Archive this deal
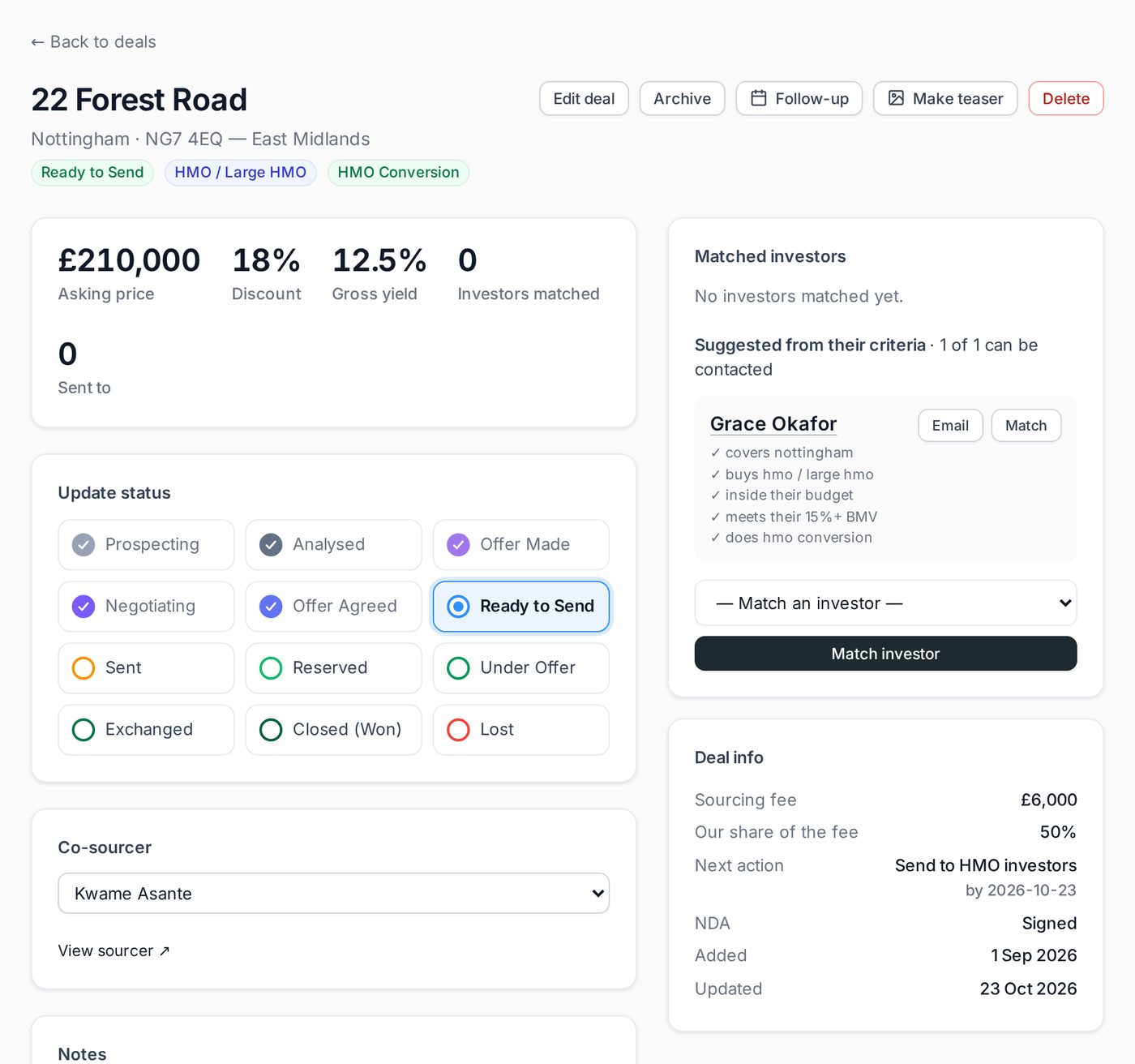This screenshot has width=1135, height=1064. (682, 98)
